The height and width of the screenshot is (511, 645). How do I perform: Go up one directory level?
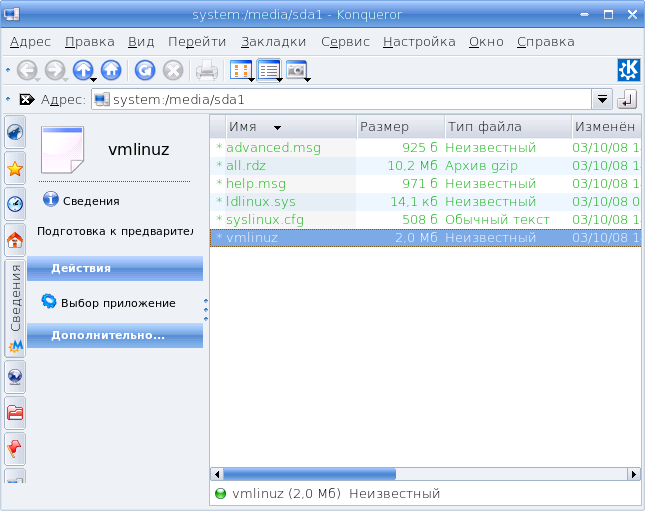tap(83, 70)
